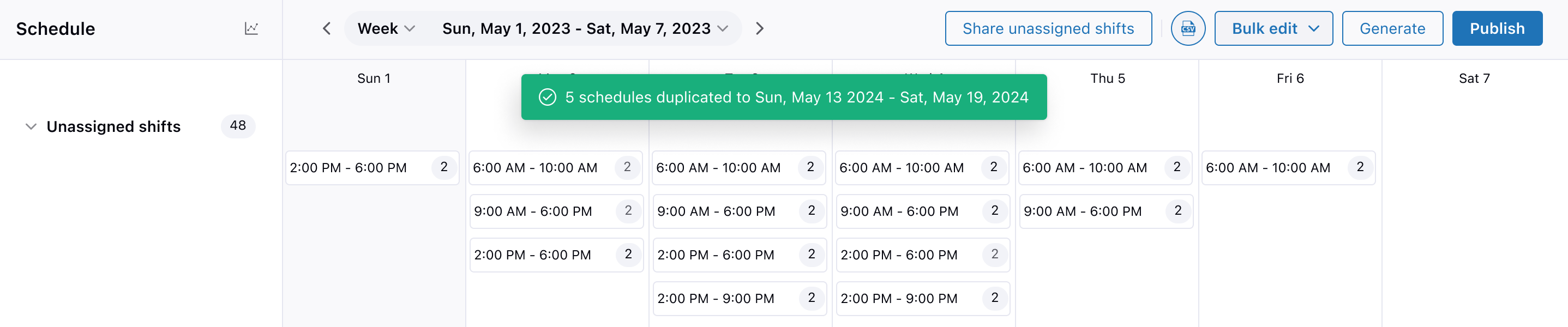1568x327 pixels.
Task: Click the 48 unassigned shifts count badge
Action: tap(238, 126)
